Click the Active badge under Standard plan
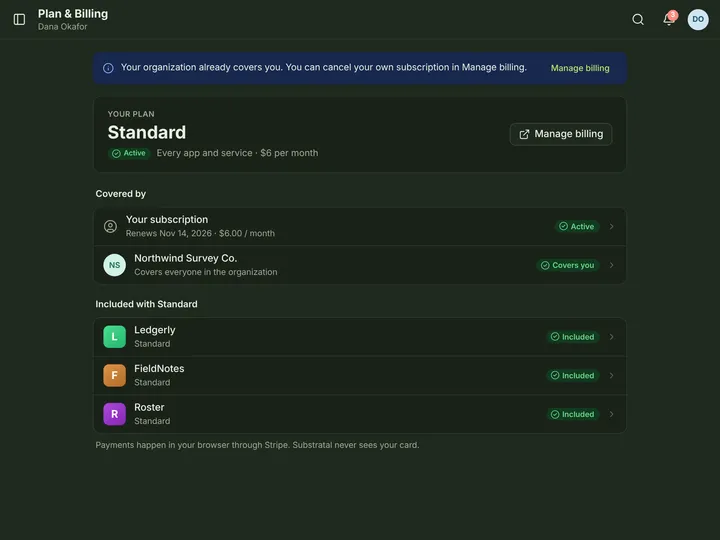 [x=129, y=153]
